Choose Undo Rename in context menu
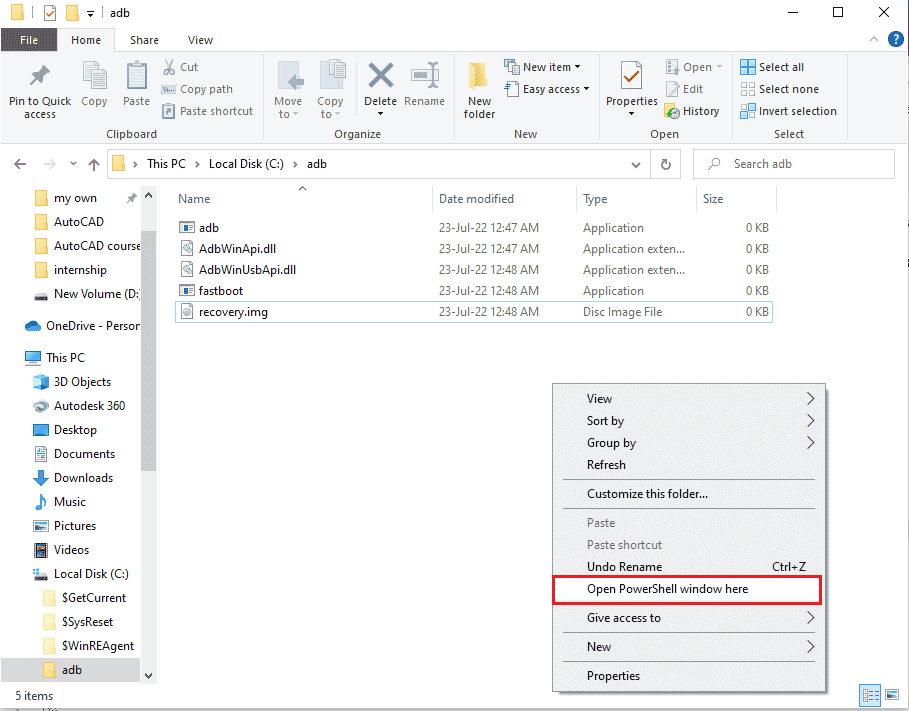Image resolution: width=909 pixels, height=711 pixels. [x=688, y=567]
